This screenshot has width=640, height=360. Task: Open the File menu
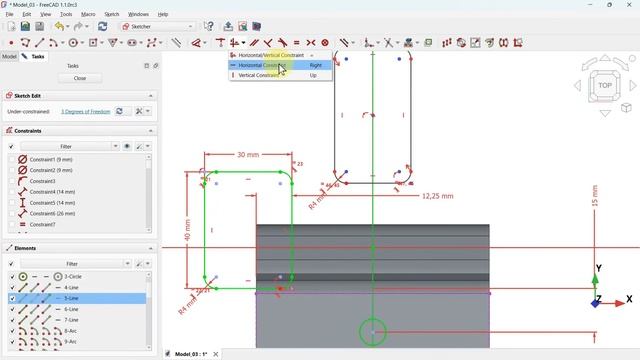[x=9, y=14]
